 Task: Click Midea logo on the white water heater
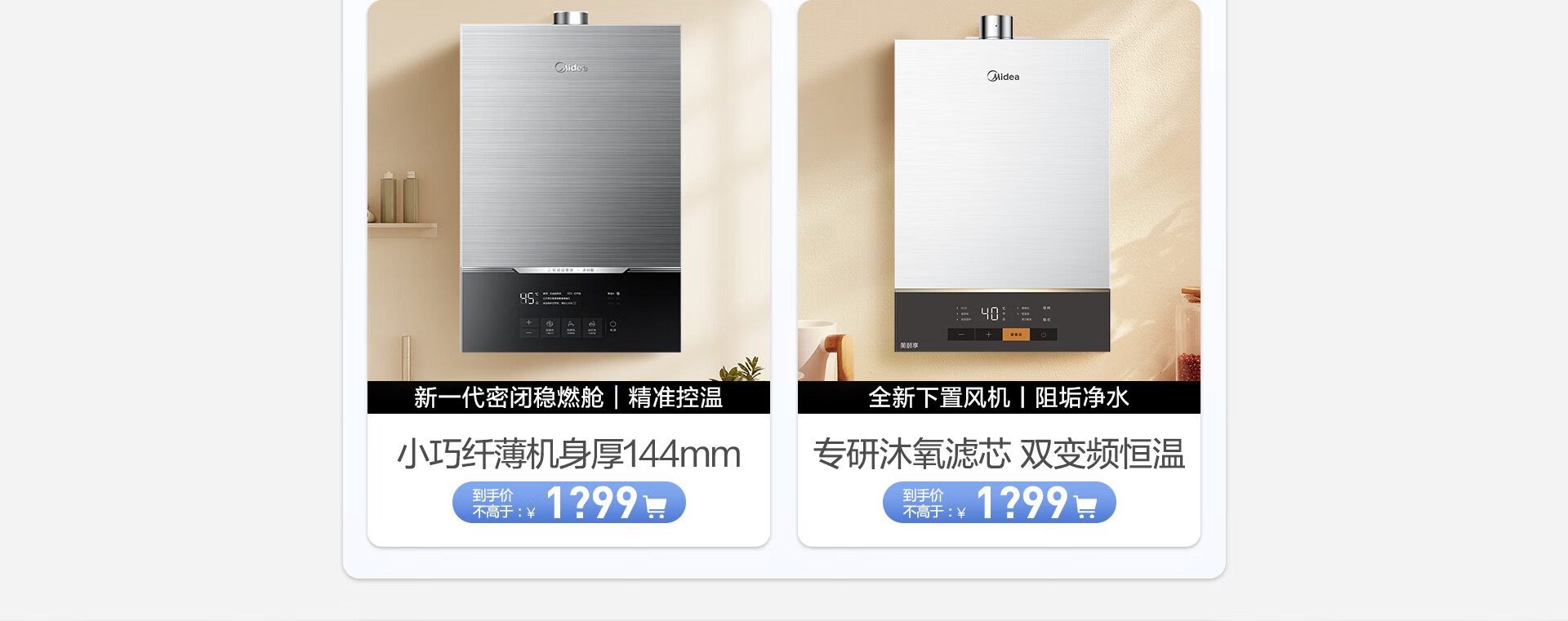click(1003, 77)
